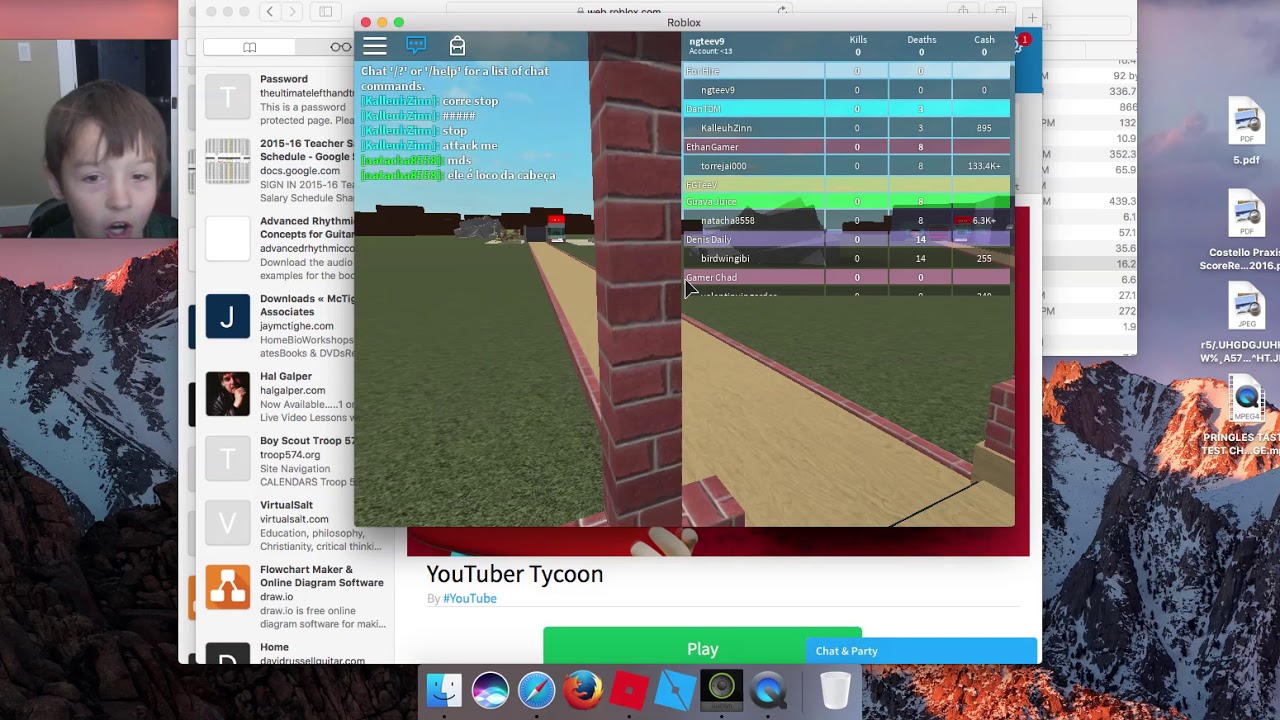
Task: Click Cash column header in leaderboard
Action: point(984,40)
